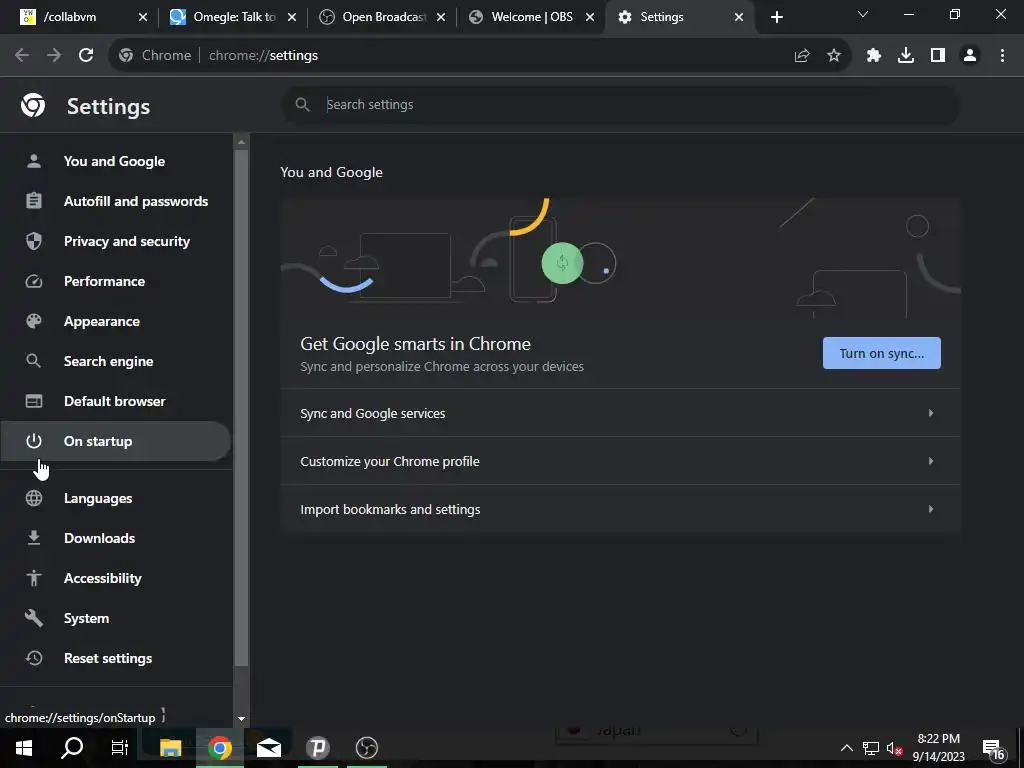This screenshot has height=768, width=1024.
Task: Open the Default browser settings section
Action: click(x=115, y=401)
